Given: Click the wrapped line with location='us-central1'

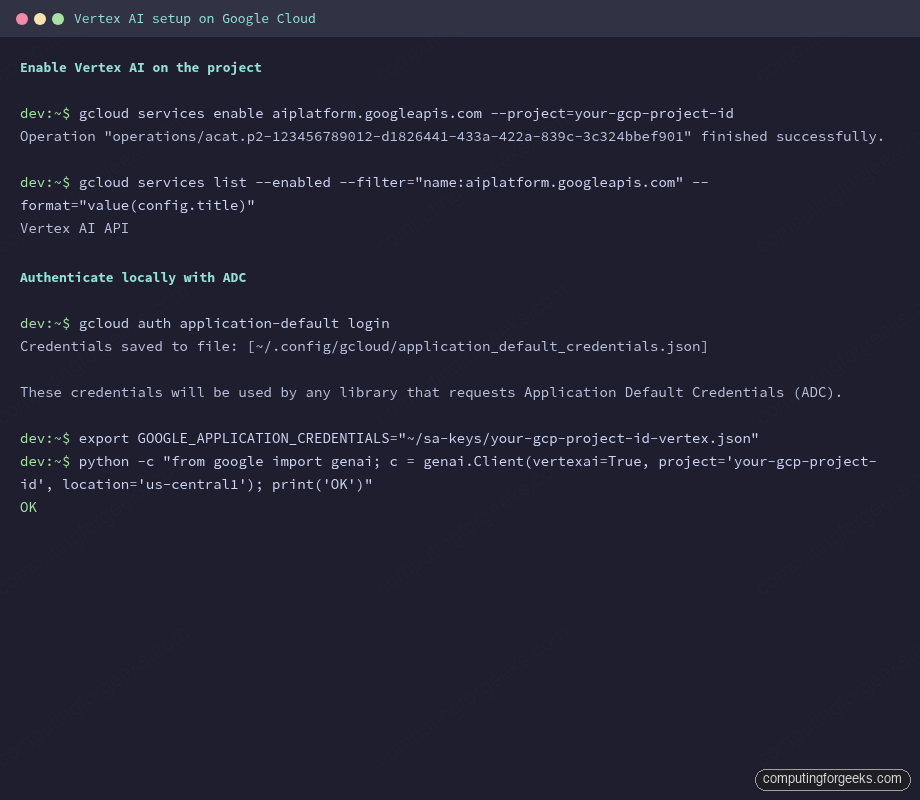Looking at the screenshot, I should pyautogui.click(x=197, y=484).
